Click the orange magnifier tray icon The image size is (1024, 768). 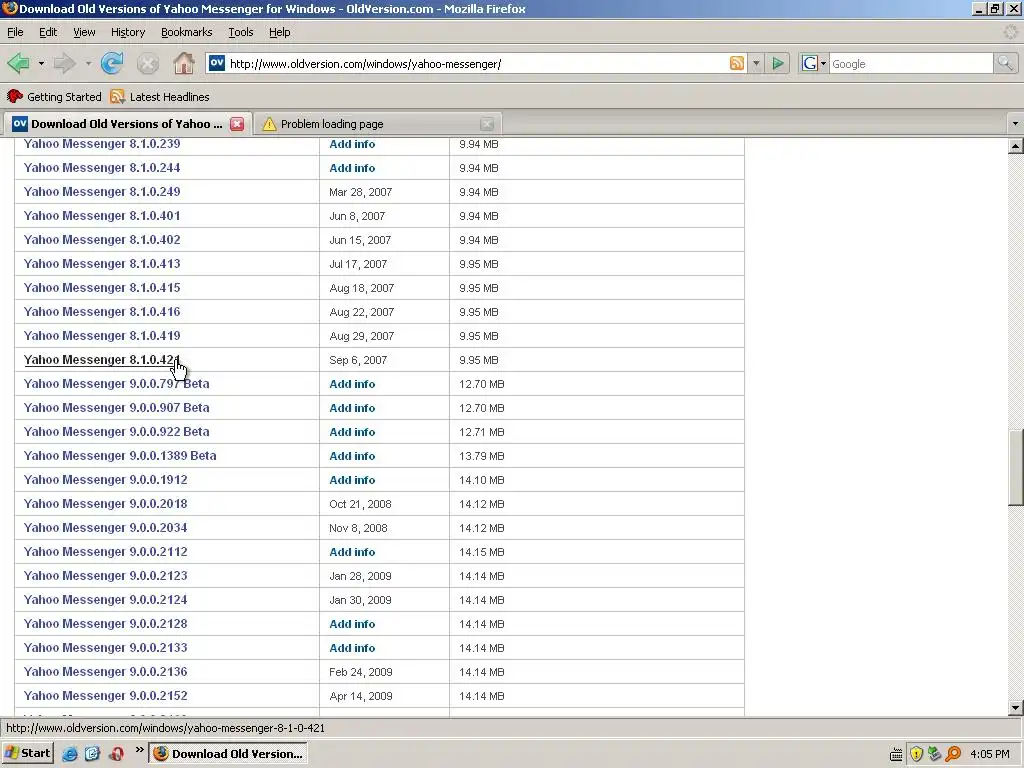click(x=953, y=754)
